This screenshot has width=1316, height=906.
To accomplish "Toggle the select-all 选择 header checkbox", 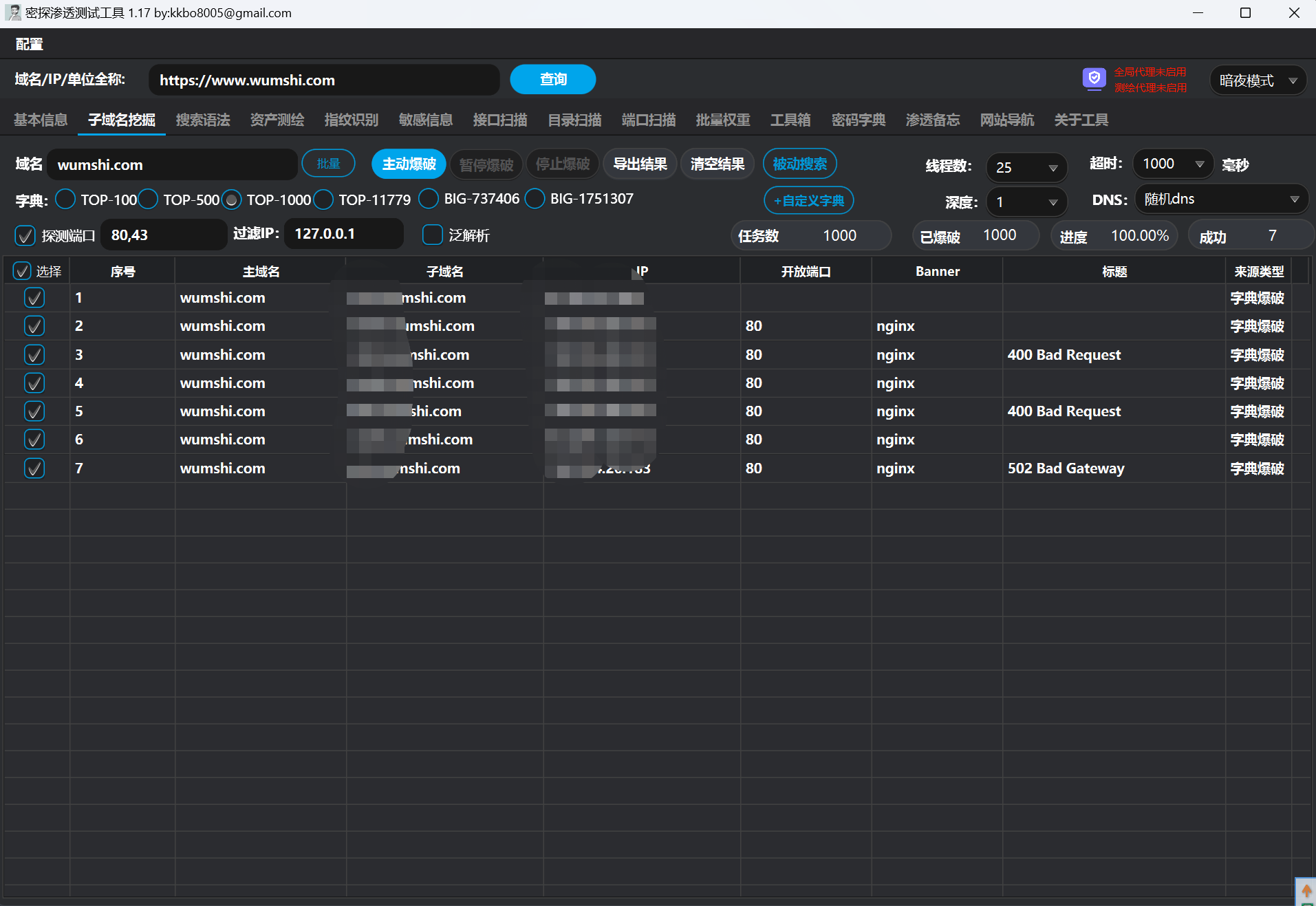I will coord(22,271).
